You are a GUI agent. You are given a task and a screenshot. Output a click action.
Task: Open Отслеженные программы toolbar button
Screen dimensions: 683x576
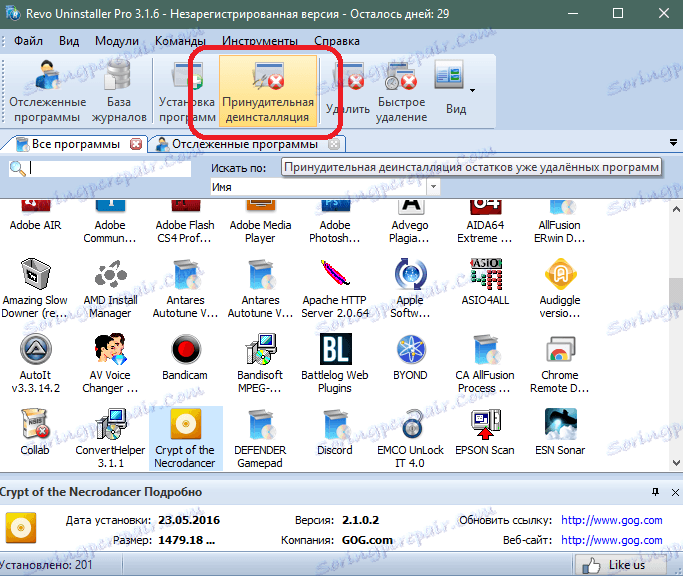[47, 91]
